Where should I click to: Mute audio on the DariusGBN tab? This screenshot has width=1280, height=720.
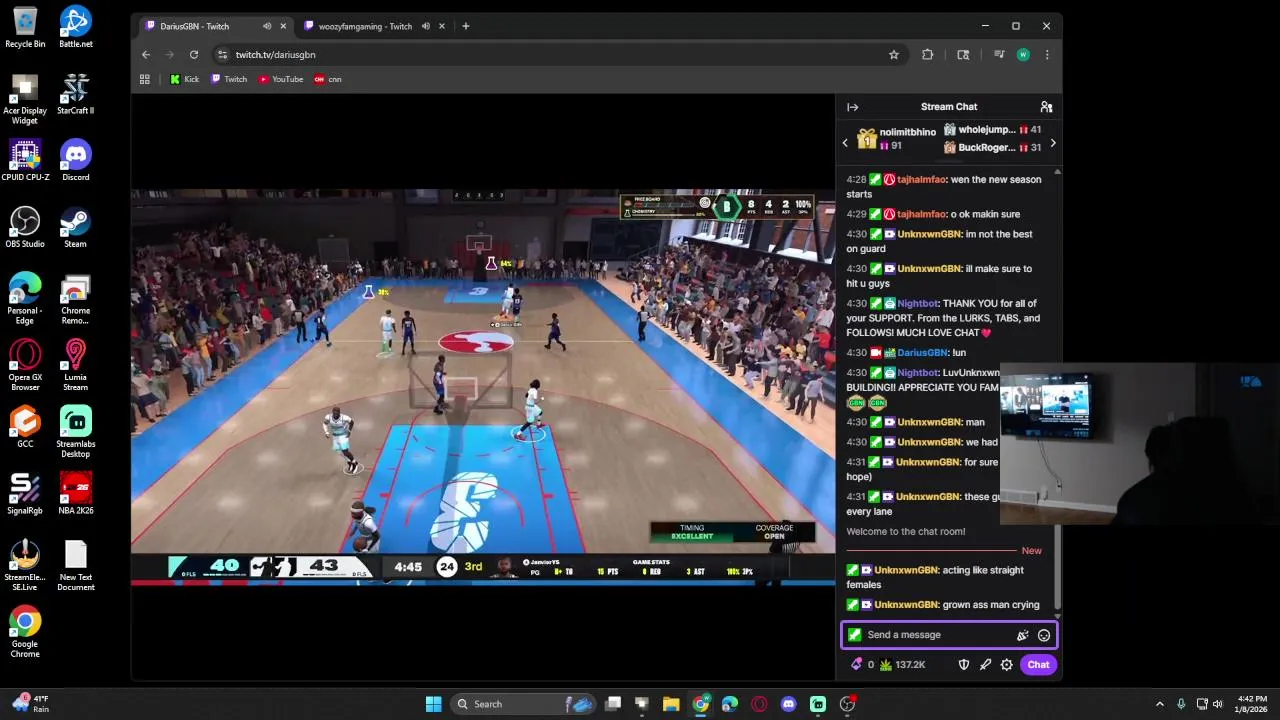tap(267, 26)
